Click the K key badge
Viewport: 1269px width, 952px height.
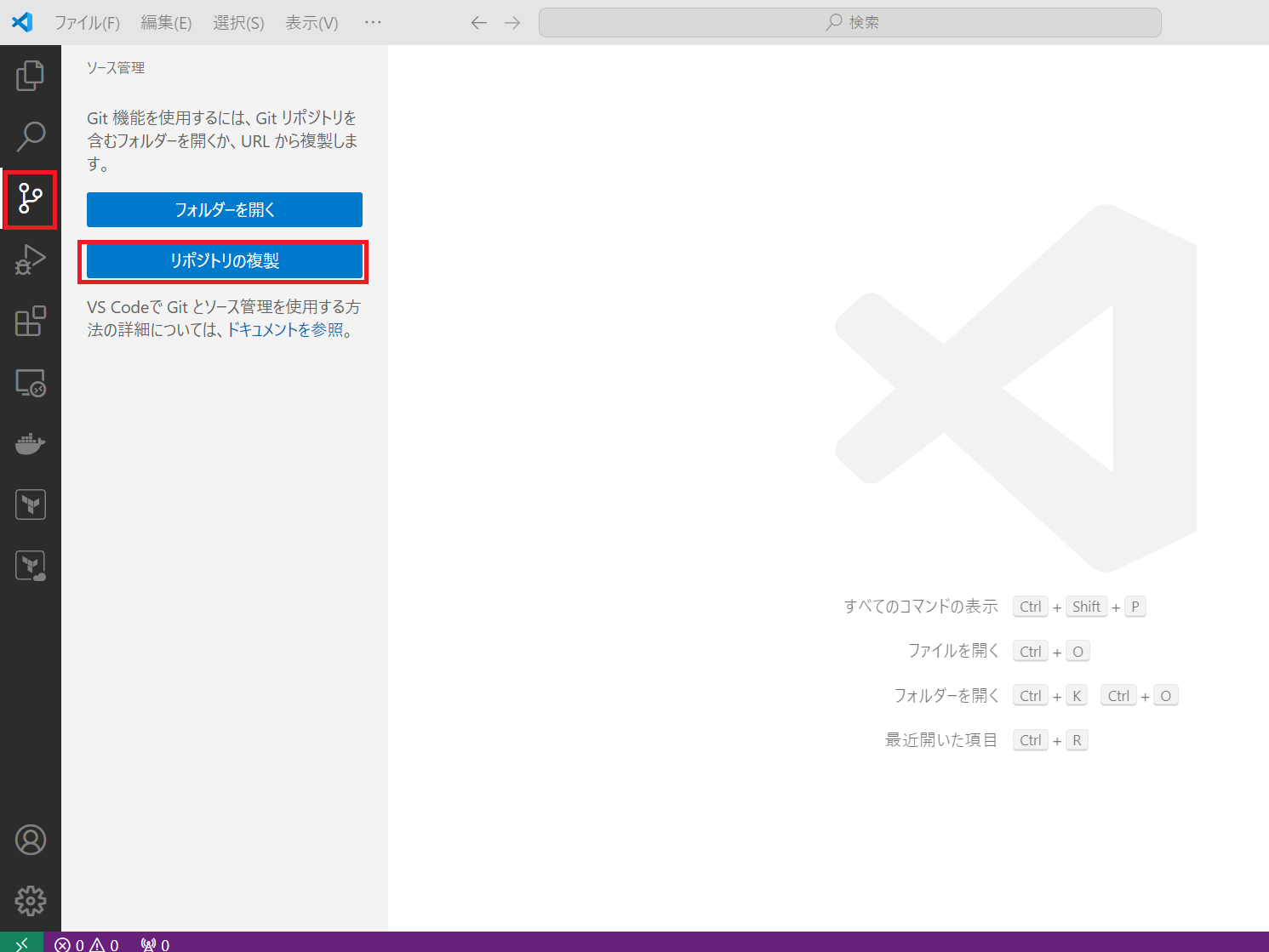1077,696
